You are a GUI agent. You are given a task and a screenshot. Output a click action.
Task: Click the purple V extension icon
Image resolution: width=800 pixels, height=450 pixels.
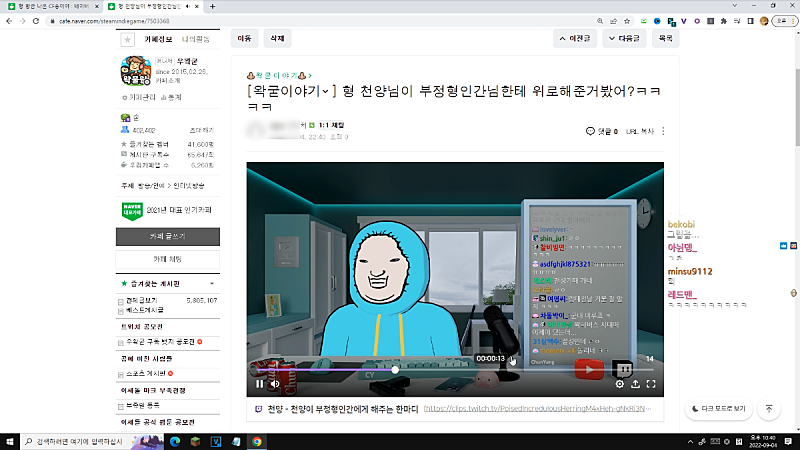coord(684,21)
